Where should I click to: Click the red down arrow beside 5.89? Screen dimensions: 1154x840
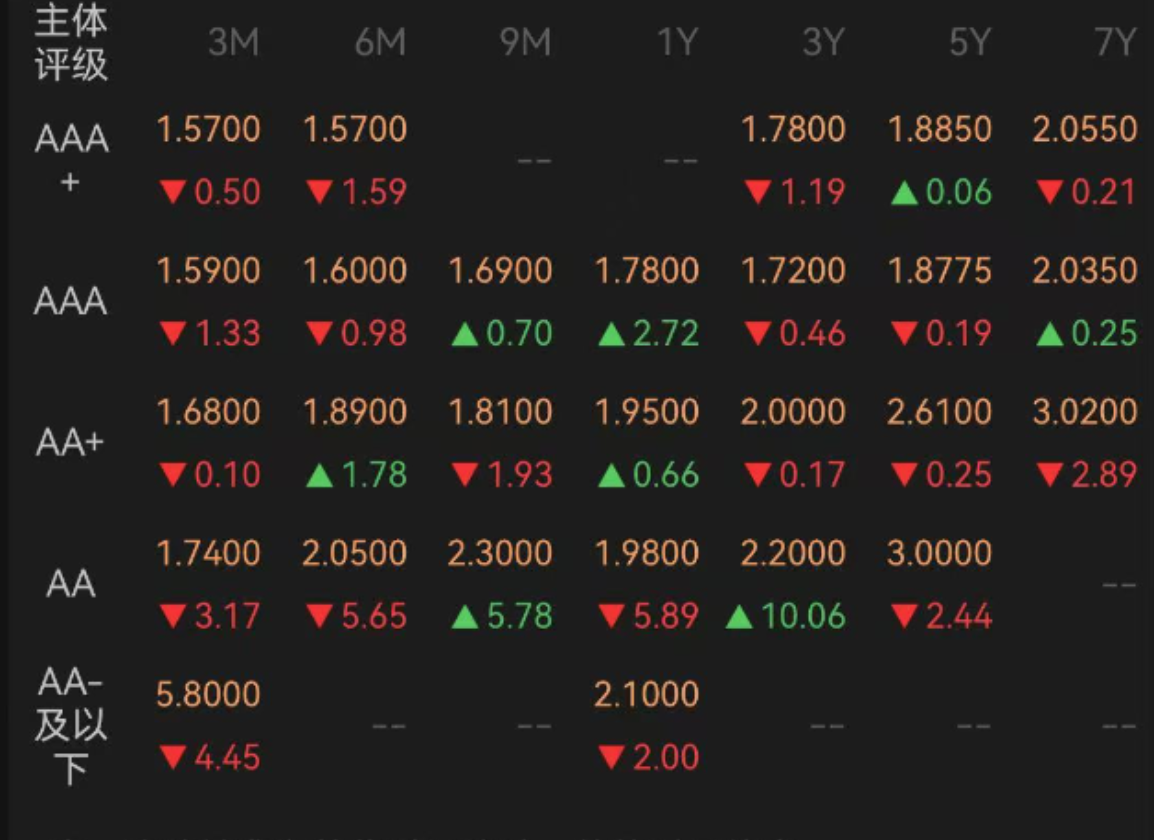pos(612,616)
